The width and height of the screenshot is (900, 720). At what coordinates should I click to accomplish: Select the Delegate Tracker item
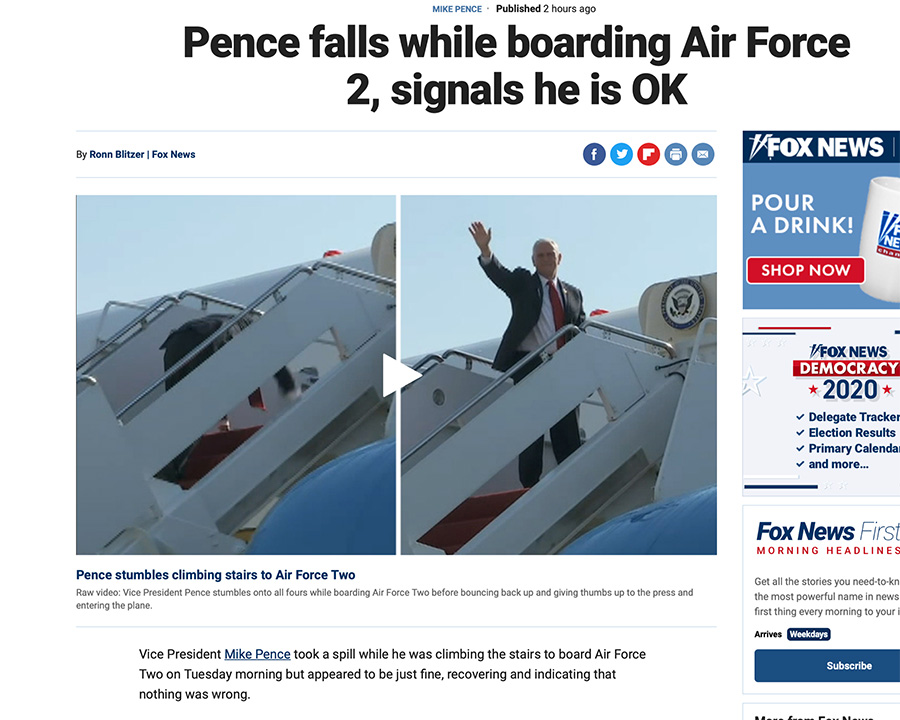click(854, 417)
